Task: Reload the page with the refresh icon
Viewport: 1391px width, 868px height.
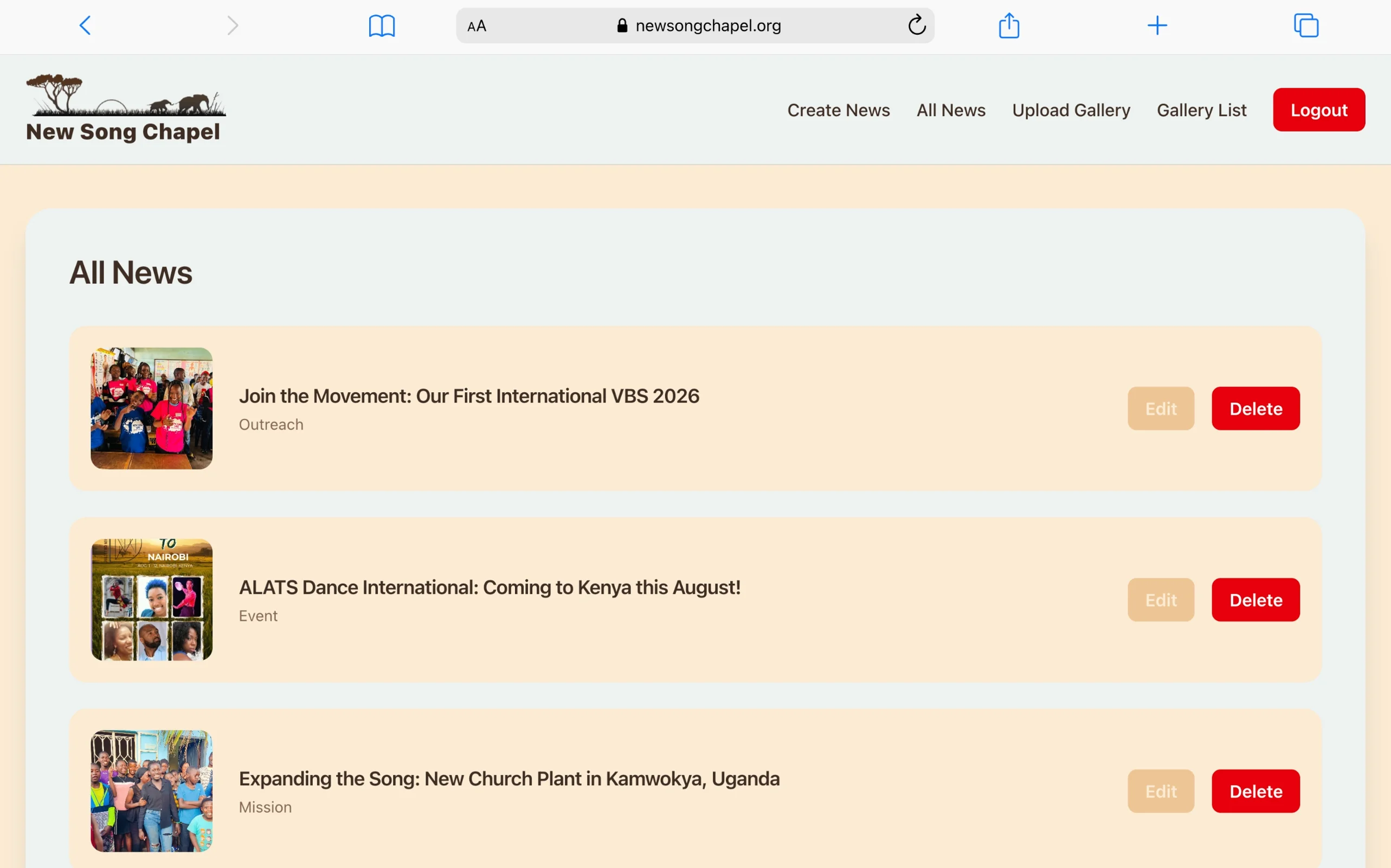Action: coord(917,25)
